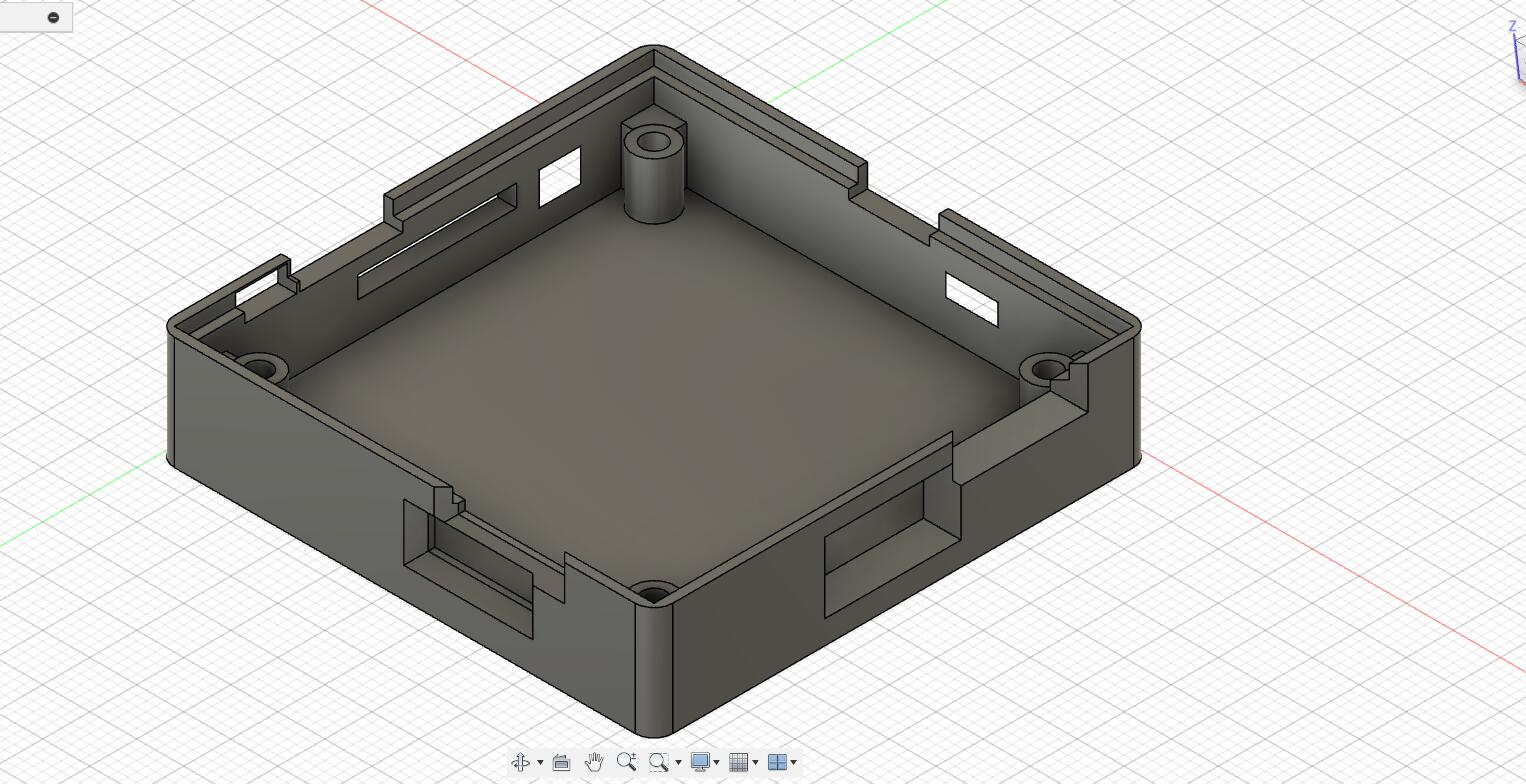Click the rounded front corner edge of enclosure
This screenshot has width=1526, height=784.
coord(653,670)
